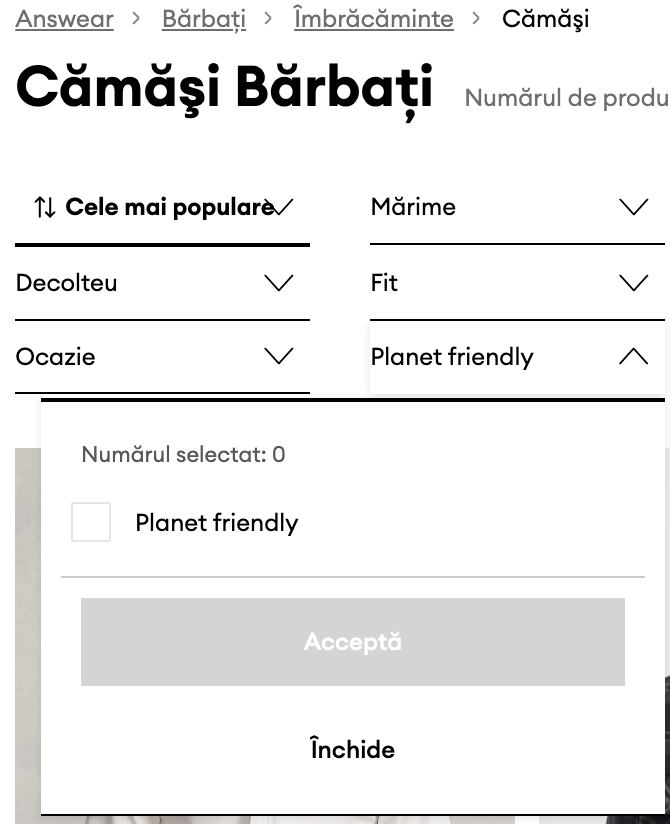Image resolution: width=670 pixels, height=824 pixels.
Task: Open the 'Cele mai populare' sorting options
Action: pyautogui.click(x=168, y=206)
